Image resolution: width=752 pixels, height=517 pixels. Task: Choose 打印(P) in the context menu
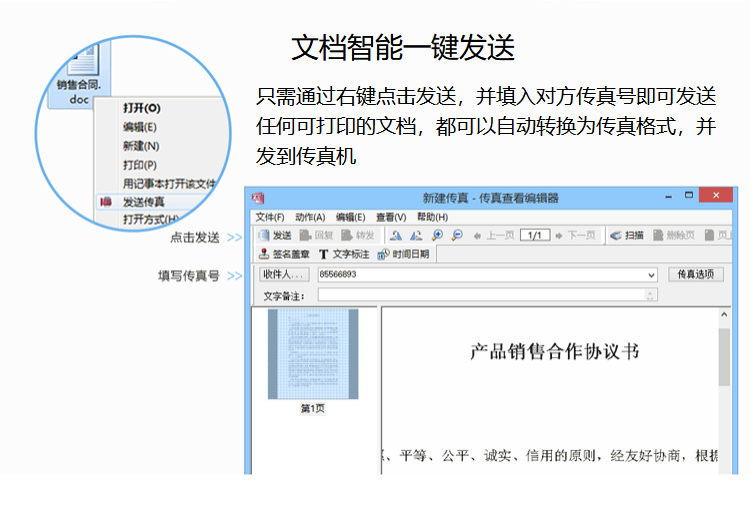coord(139,164)
